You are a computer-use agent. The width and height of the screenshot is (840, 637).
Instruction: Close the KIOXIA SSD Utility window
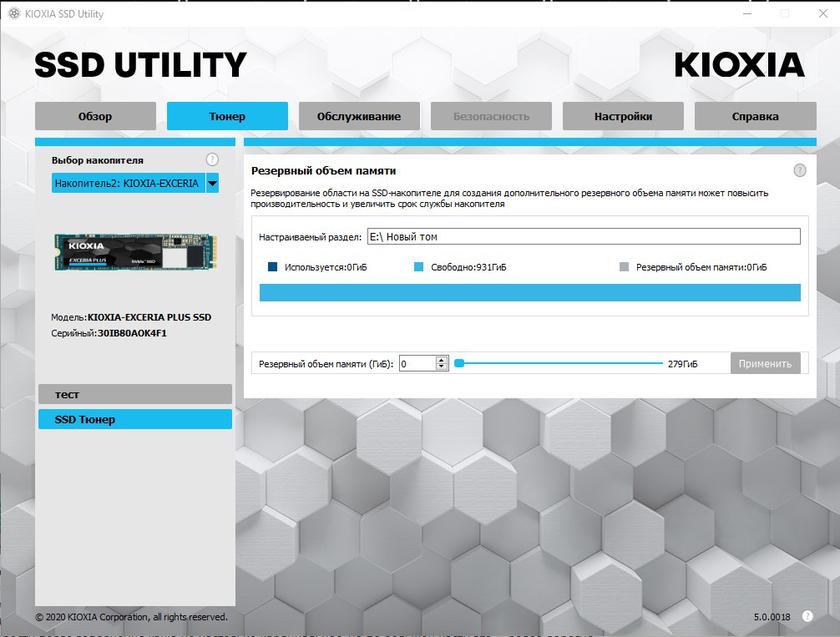820,14
